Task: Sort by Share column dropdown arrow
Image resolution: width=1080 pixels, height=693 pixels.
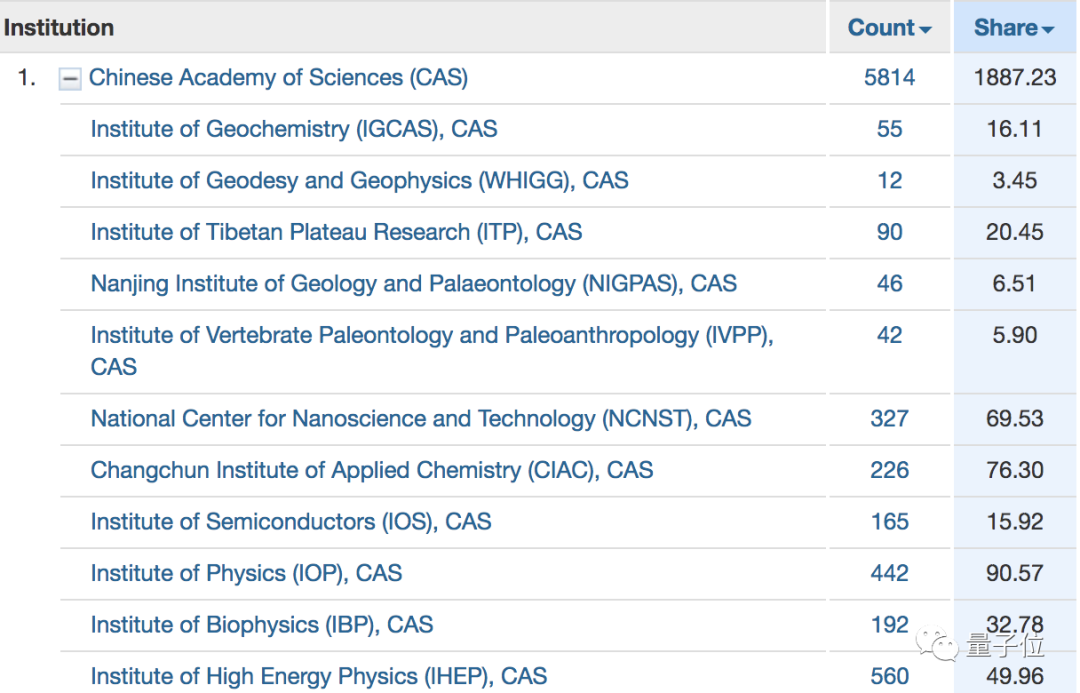Action: pyautogui.click(x=1048, y=30)
